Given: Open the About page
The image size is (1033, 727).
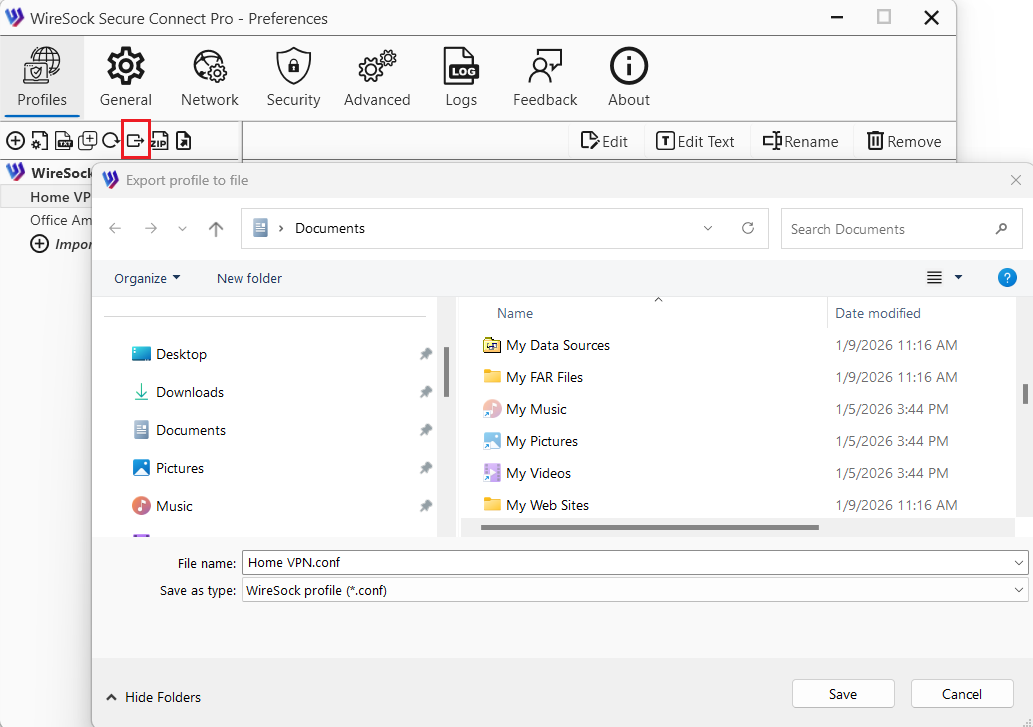Looking at the screenshot, I should (628, 76).
